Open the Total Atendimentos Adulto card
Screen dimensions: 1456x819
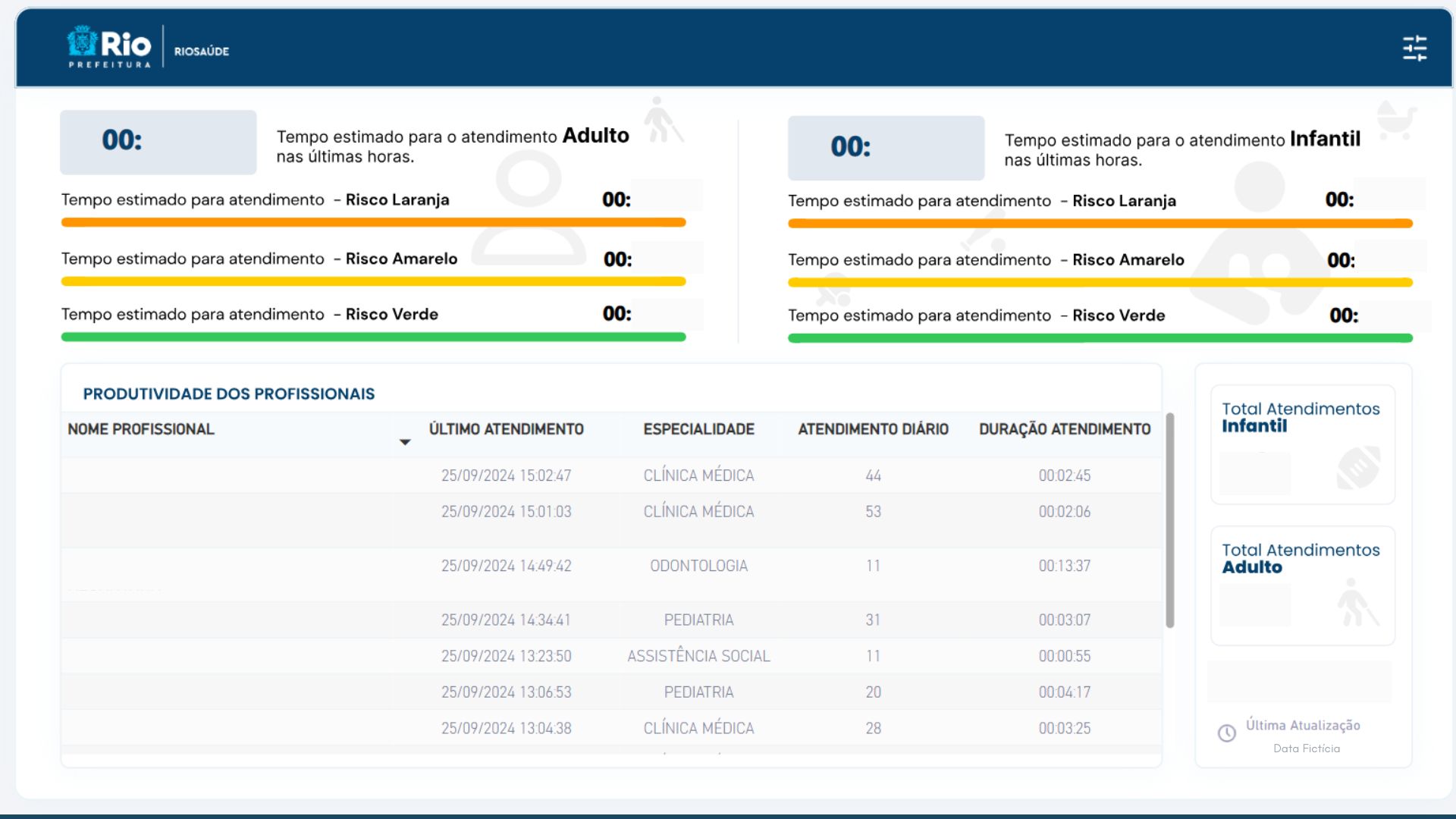(1301, 585)
